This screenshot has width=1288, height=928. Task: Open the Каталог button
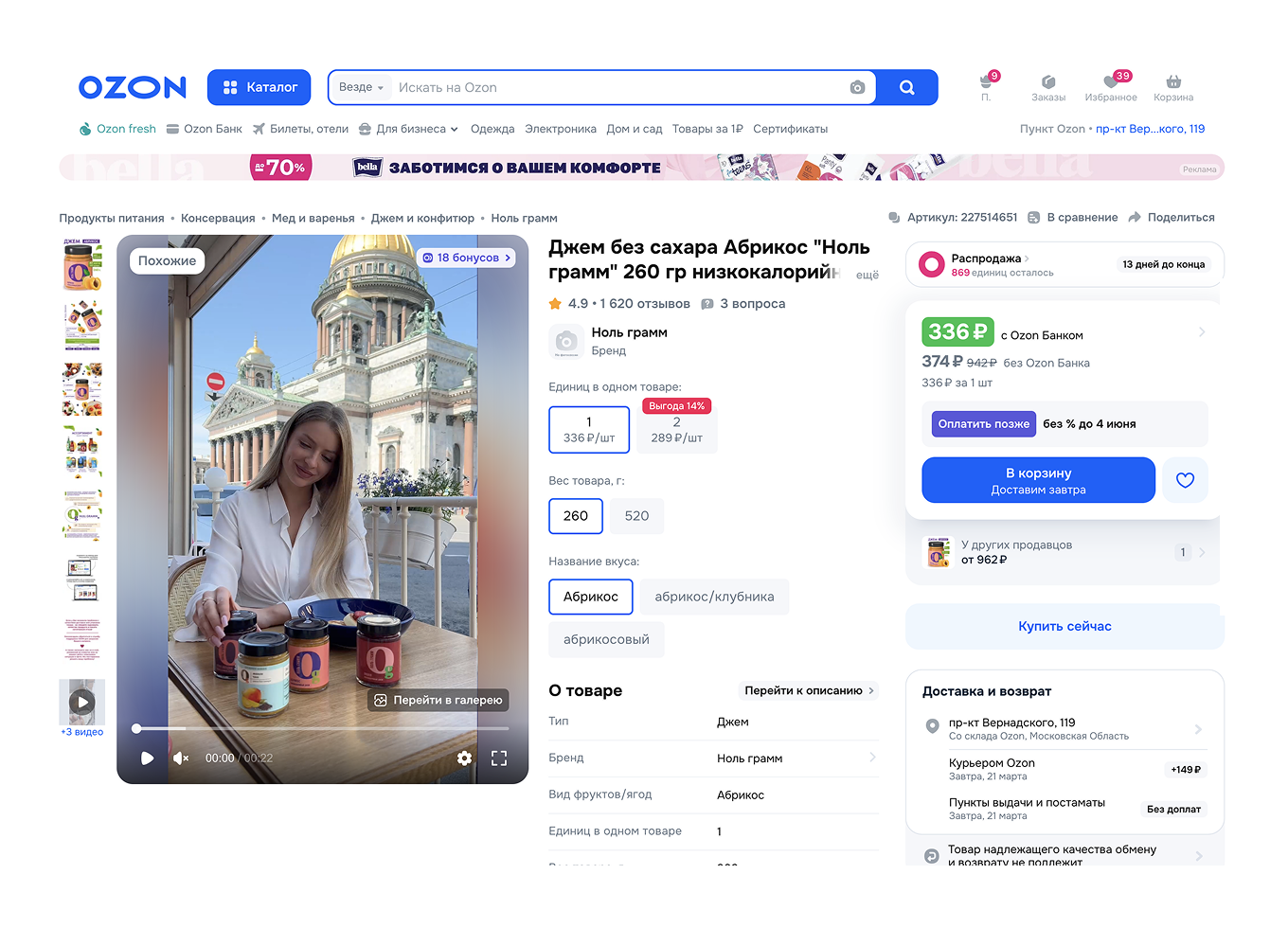coord(259,87)
